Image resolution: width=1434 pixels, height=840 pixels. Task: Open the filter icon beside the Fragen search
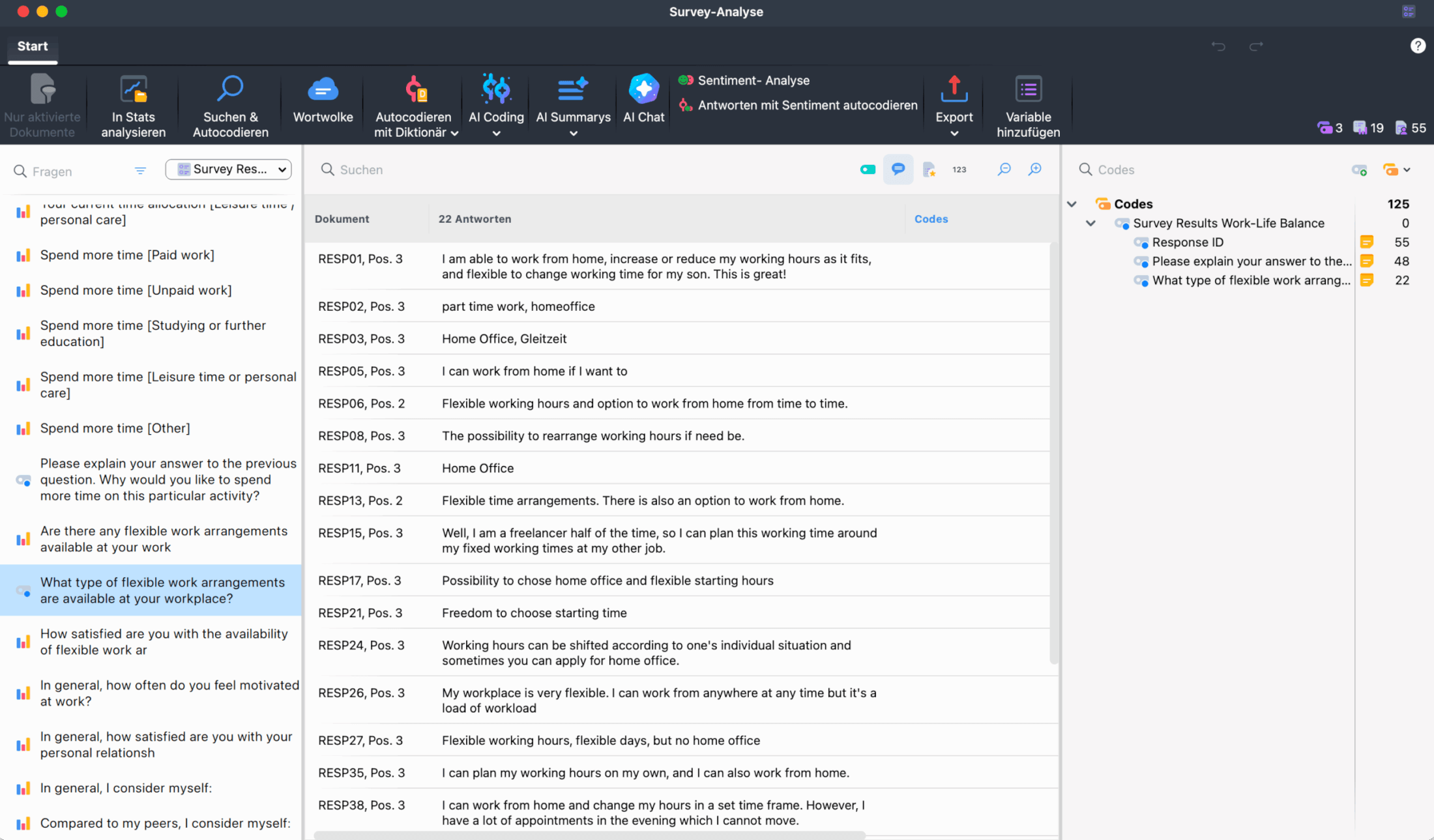140,171
